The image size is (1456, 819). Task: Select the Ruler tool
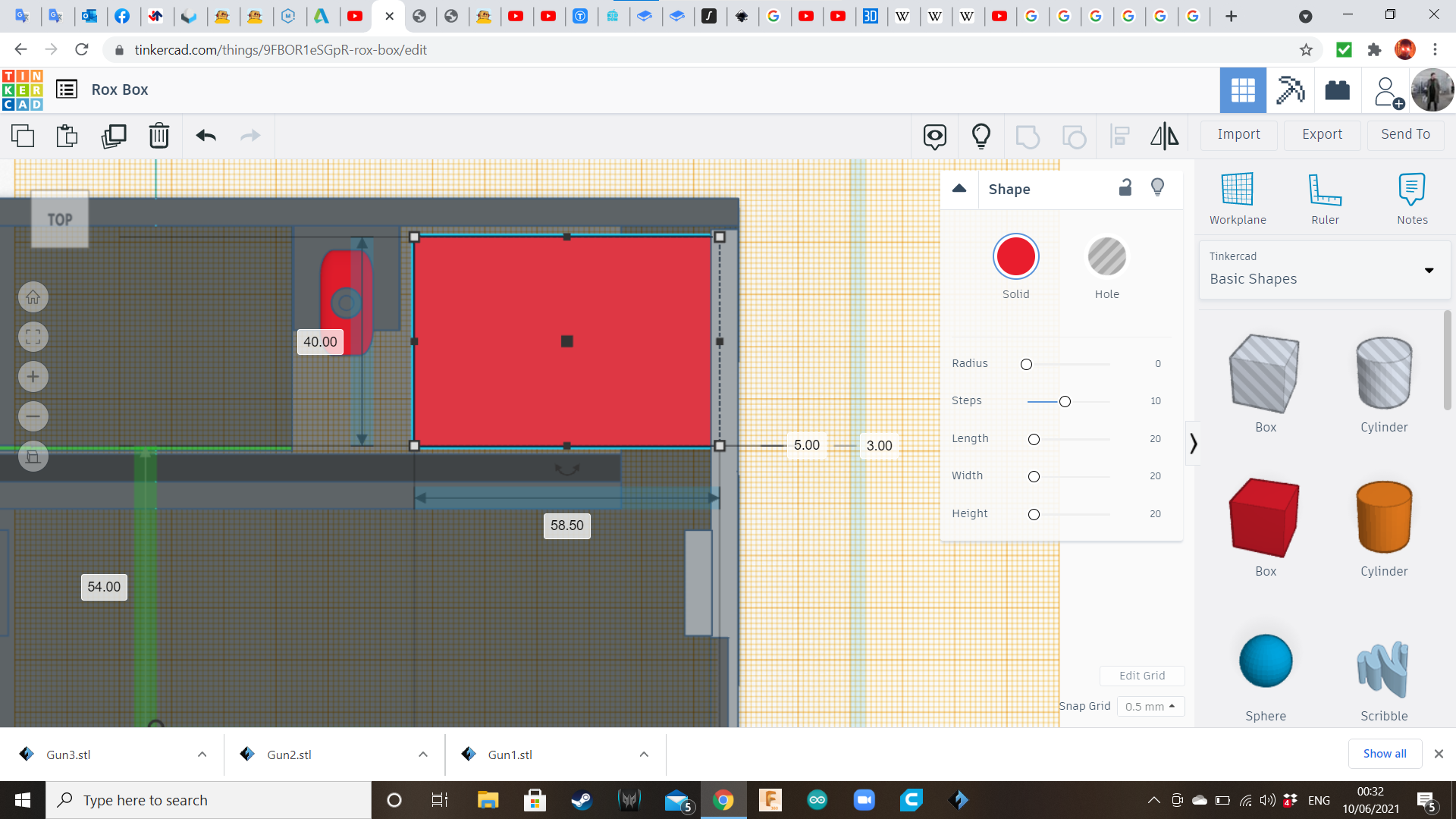point(1325,199)
